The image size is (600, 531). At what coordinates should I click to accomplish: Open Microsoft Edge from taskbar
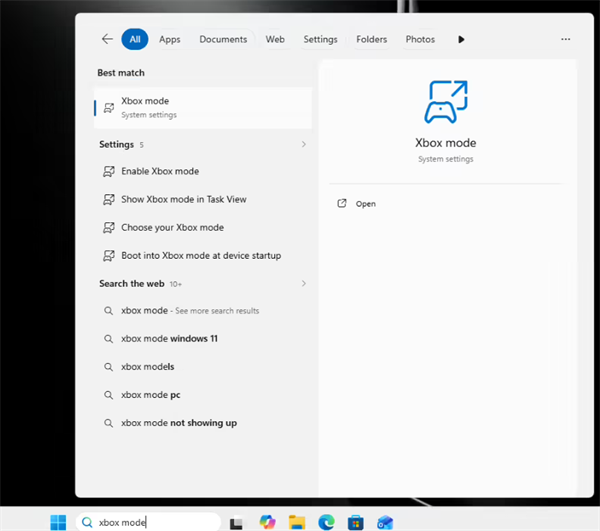pos(326,522)
